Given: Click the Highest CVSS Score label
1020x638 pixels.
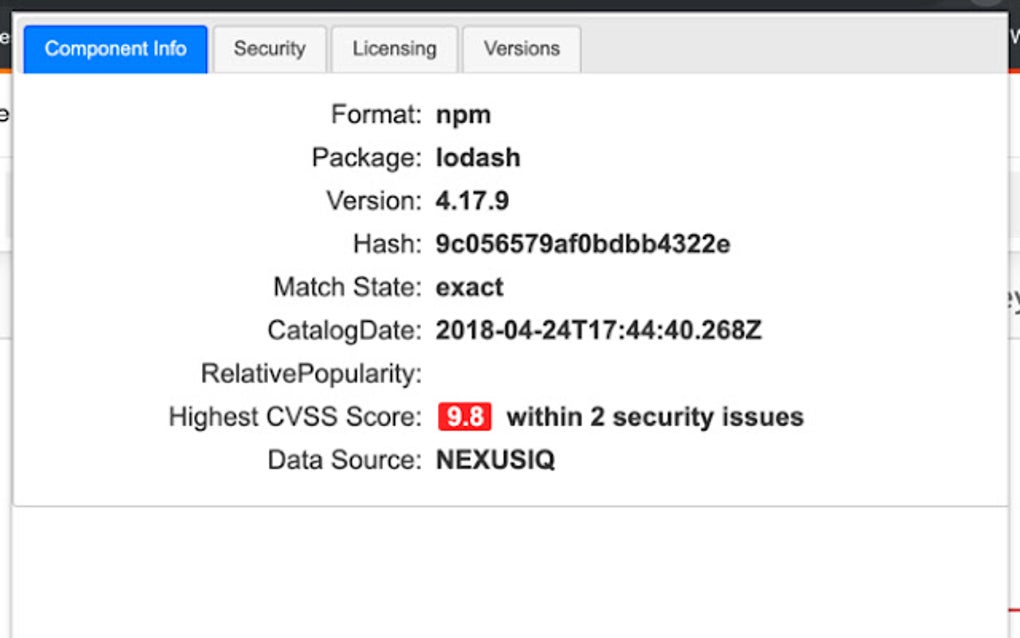Looking at the screenshot, I should click(x=294, y=416).
